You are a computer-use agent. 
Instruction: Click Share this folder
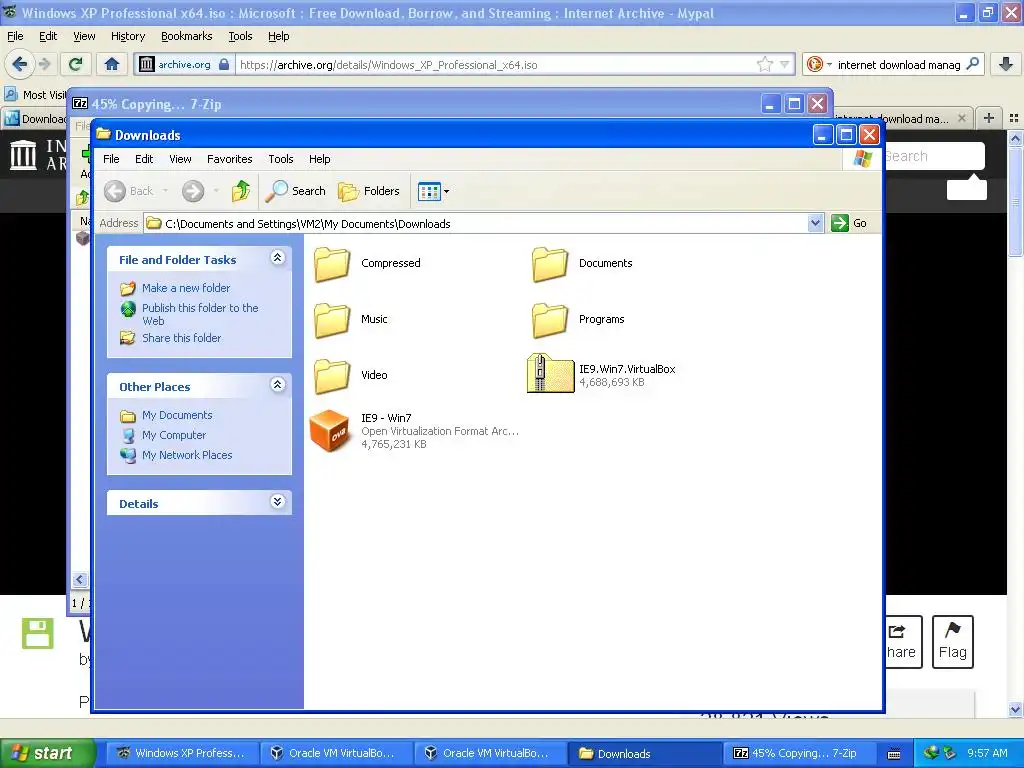(x=182, y=338)
